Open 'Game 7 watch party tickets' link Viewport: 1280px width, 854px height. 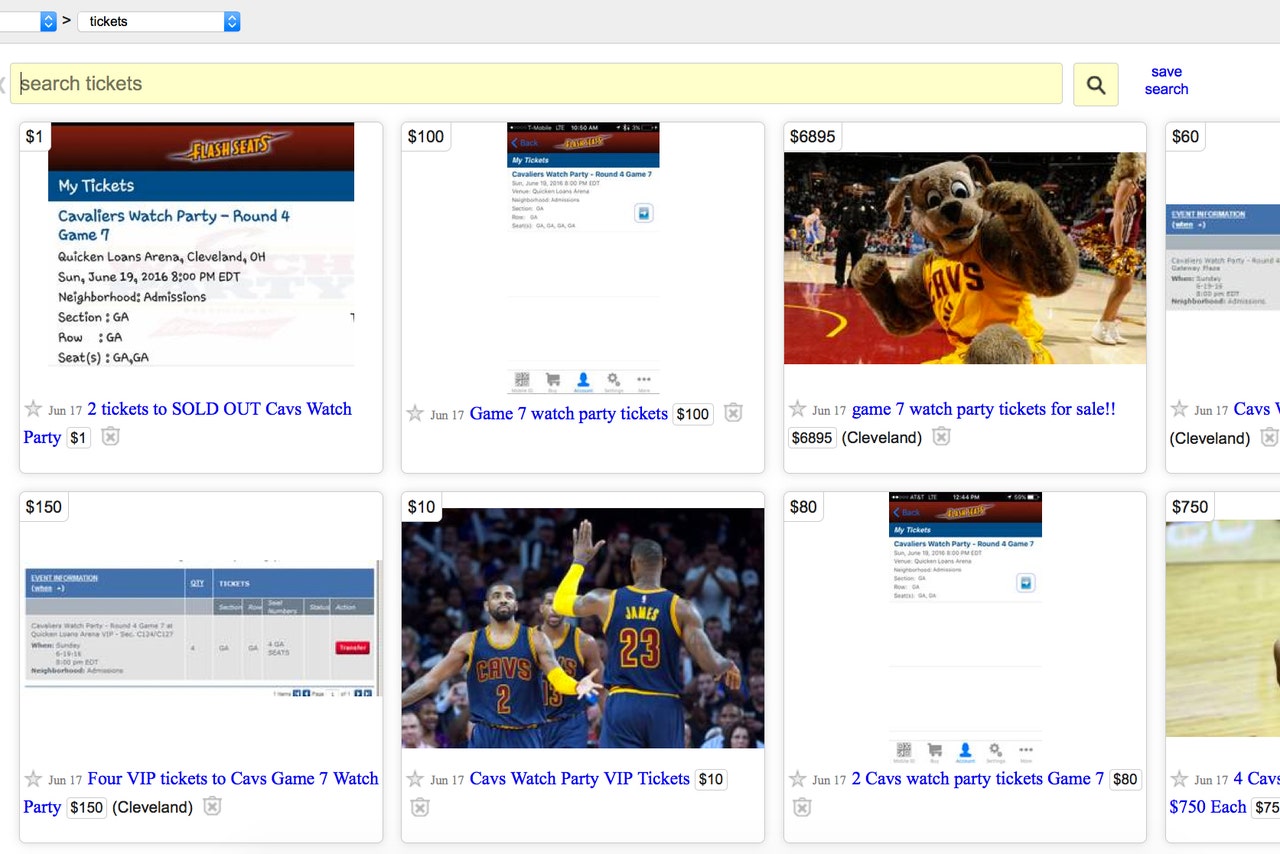(568, 414)
